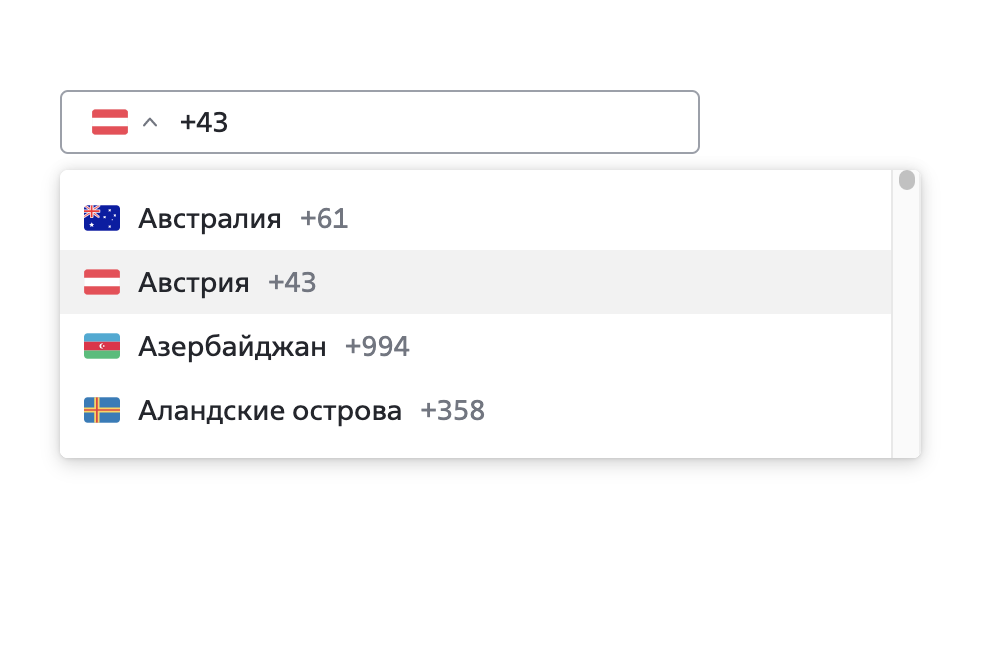Click the Azerbaijani flag next to +994
This screenshot has width=994, height=658.
coord(100,346)
